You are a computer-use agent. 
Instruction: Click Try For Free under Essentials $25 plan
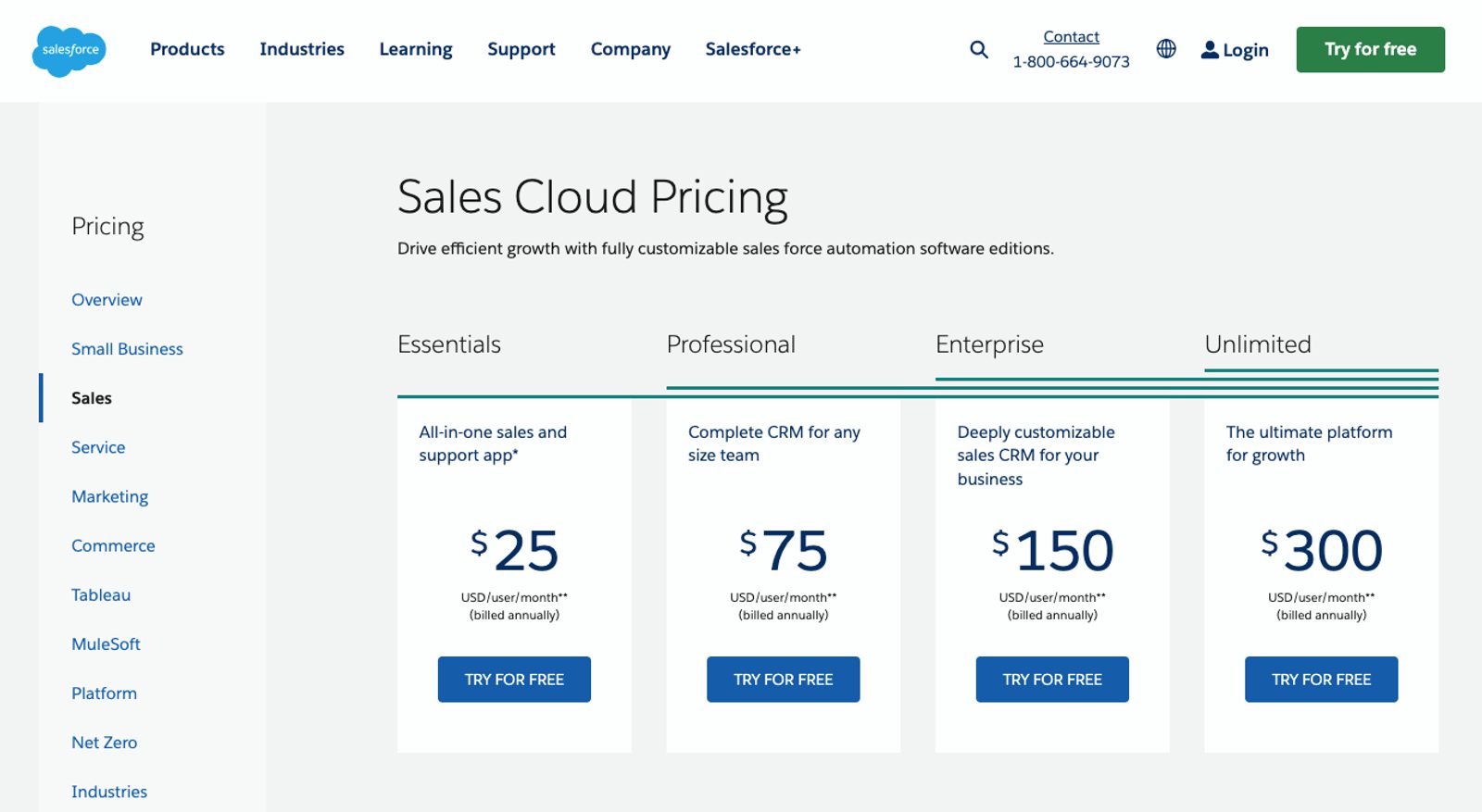click(x=514, y=680)
